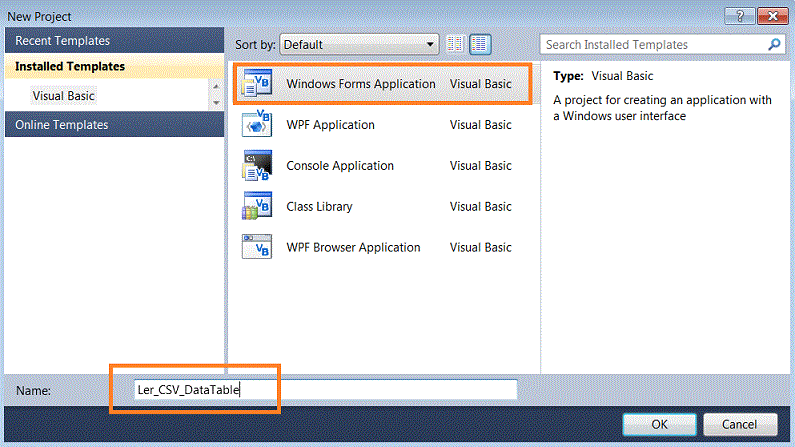The width and height of the screenshot is (795, 447).
Task: Click Visual Basic label beside Console Application
Action: (x=480, y=166)
